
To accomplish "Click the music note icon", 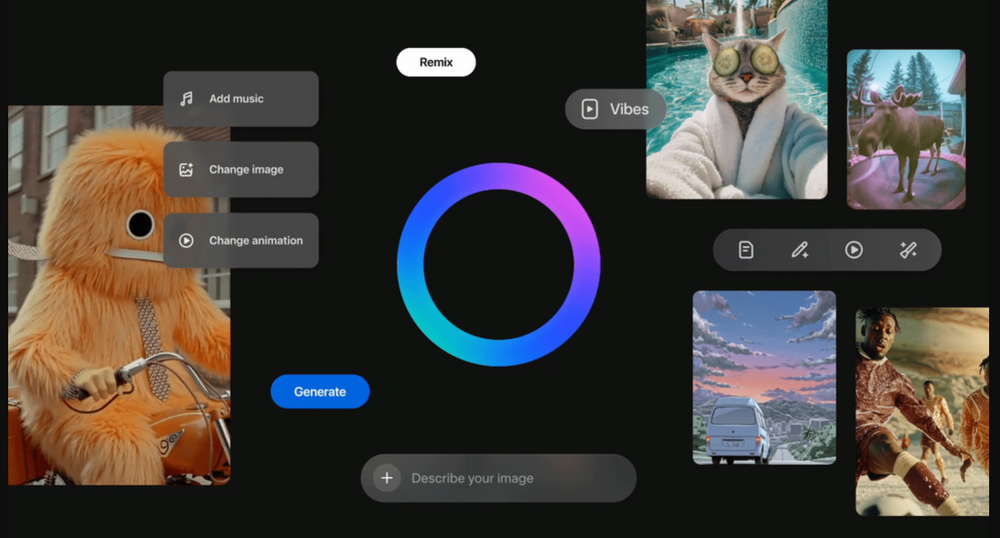I will click(186, 99).
